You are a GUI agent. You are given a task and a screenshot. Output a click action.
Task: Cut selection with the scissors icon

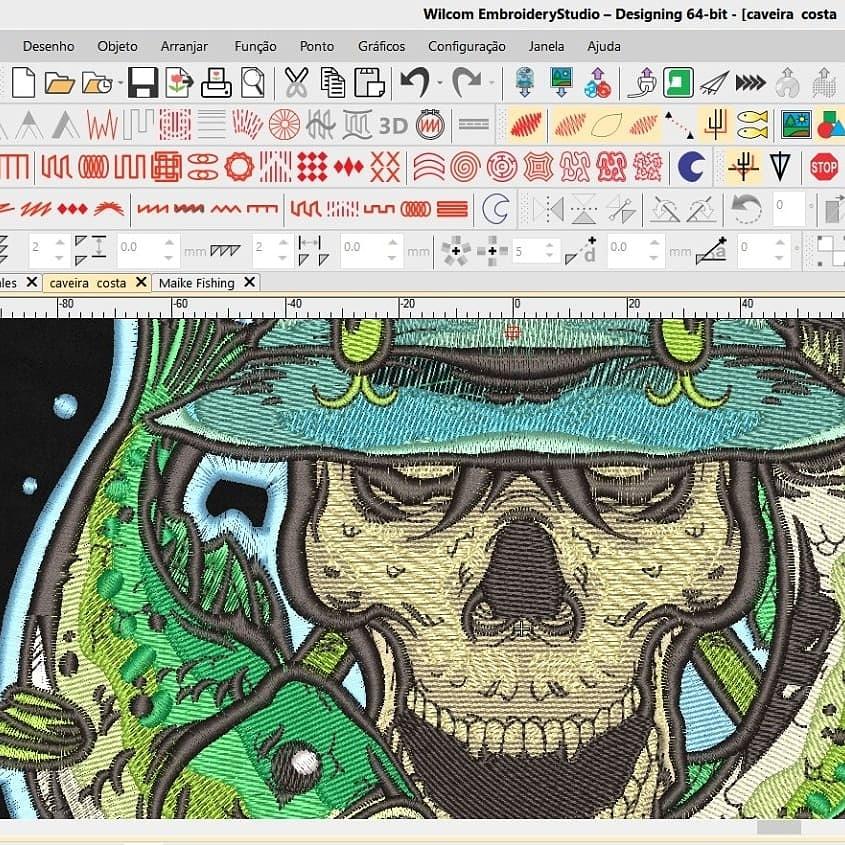tap(296, 82)
